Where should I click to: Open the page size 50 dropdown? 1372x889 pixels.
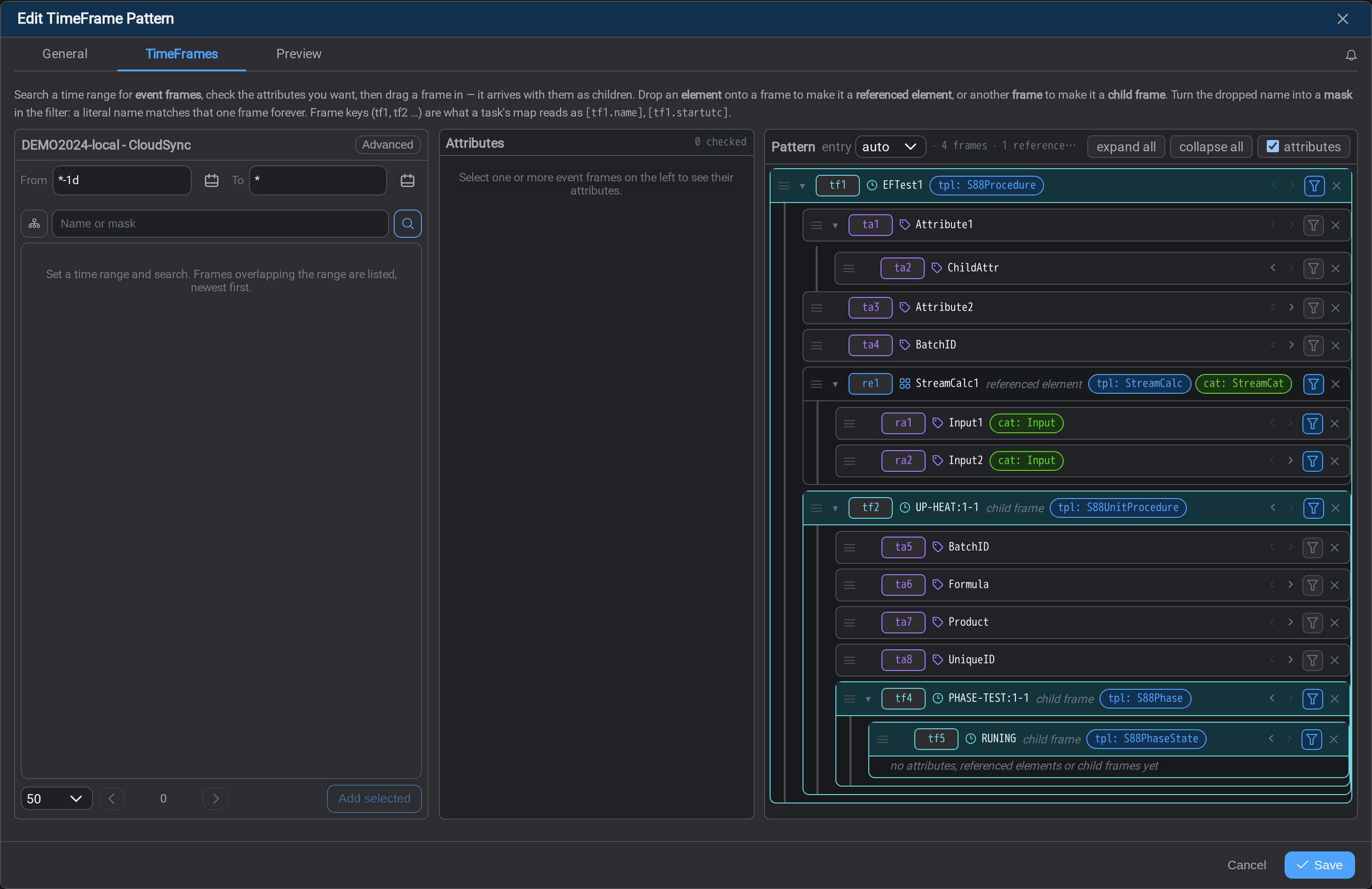click(56, 799)
